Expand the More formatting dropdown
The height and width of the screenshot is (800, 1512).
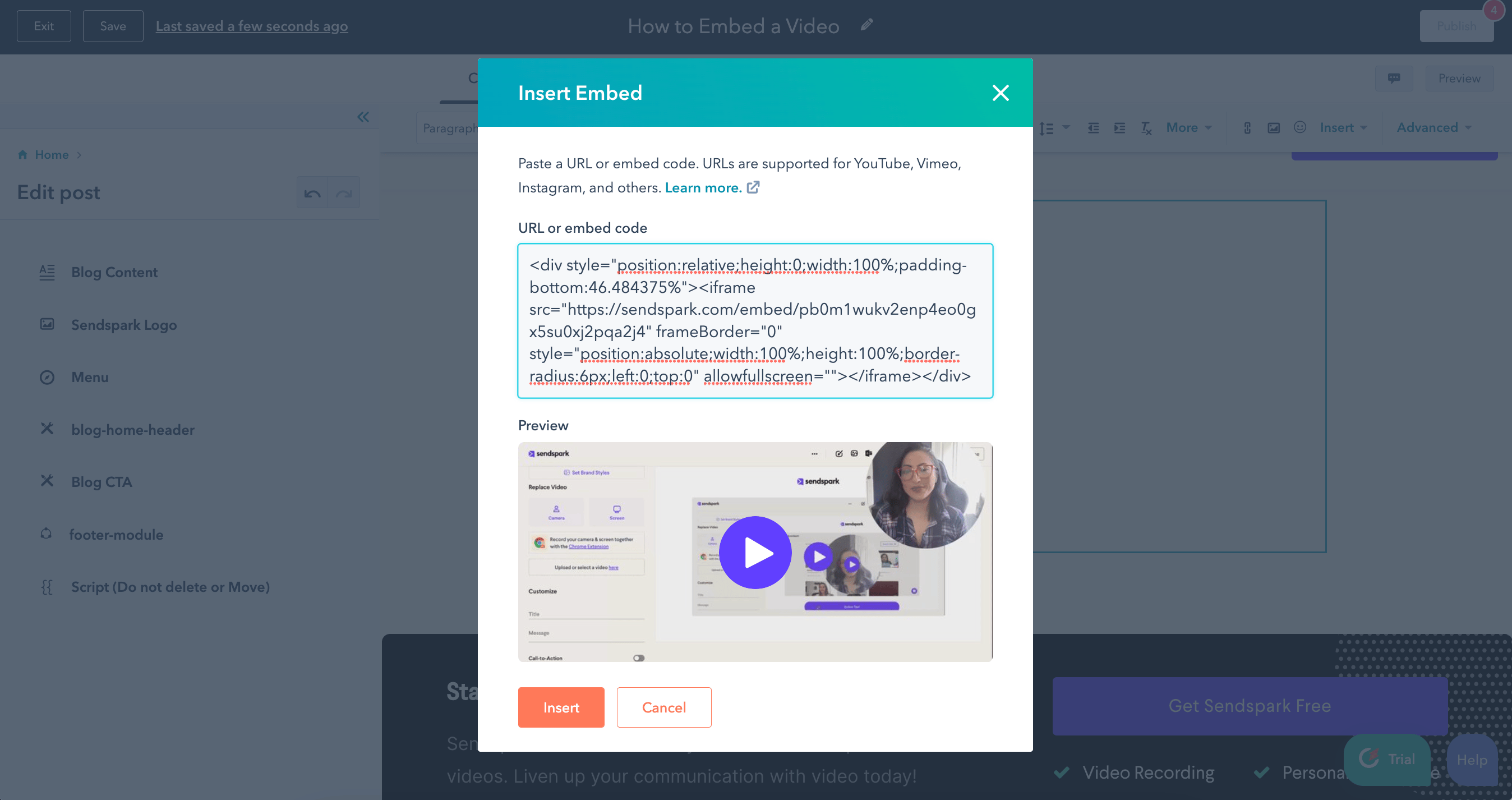1188,127
